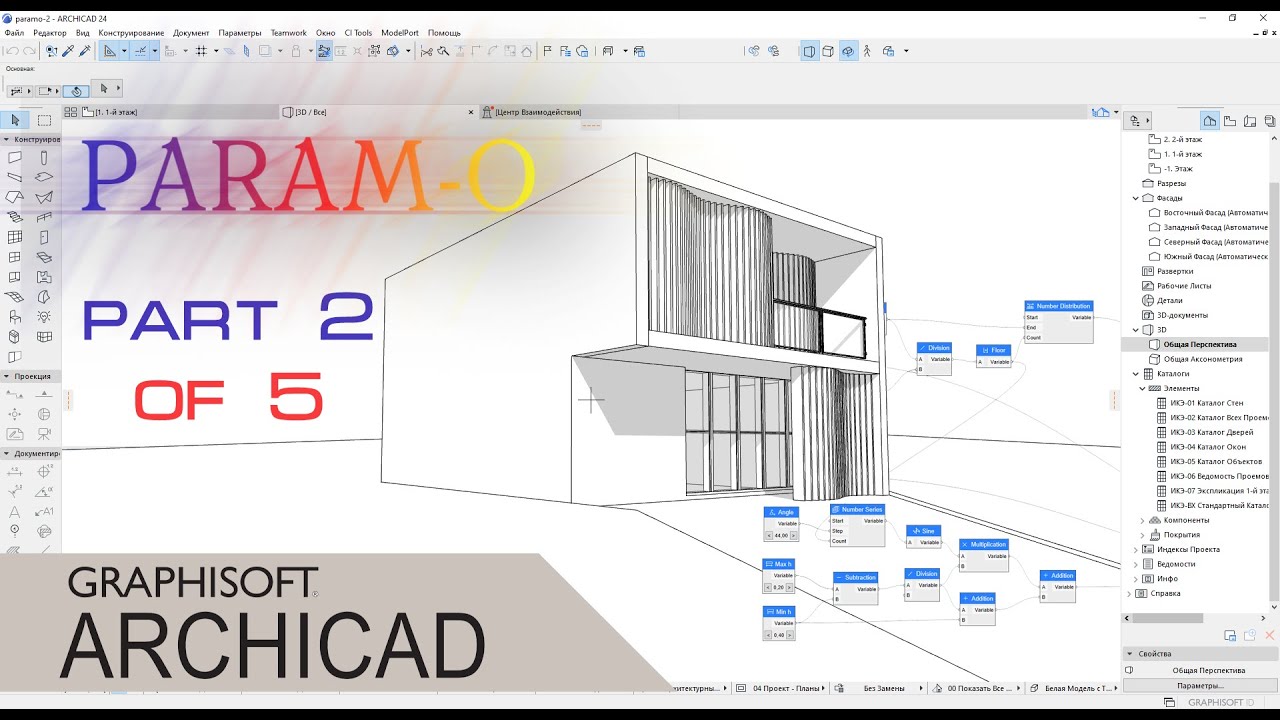1280x720 pixels.
Task: Expand the Индексы Проекта tree node
Action: 1136,549
